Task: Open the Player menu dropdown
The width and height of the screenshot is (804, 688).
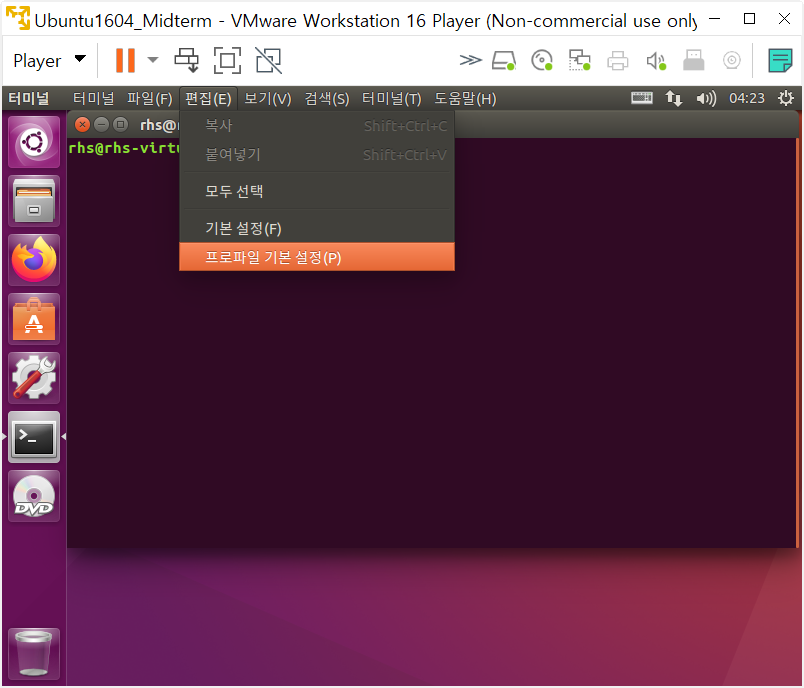Action: click(49, 60)
